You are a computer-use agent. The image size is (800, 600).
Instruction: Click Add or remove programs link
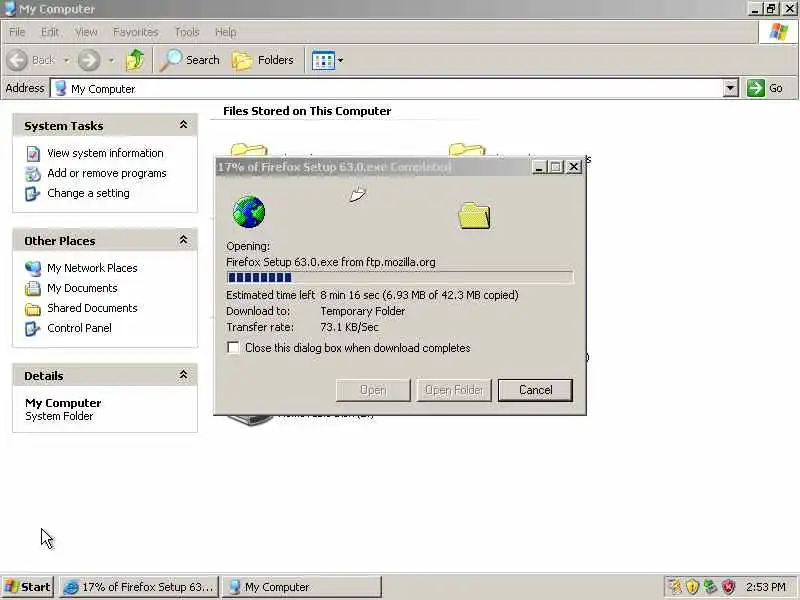(x=107, y=173)
